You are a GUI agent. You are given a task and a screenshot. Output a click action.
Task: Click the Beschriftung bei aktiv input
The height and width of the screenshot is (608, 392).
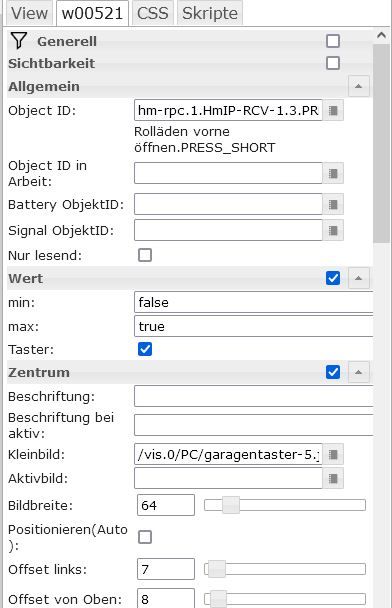pyautogui.click(x=254, y=425)
